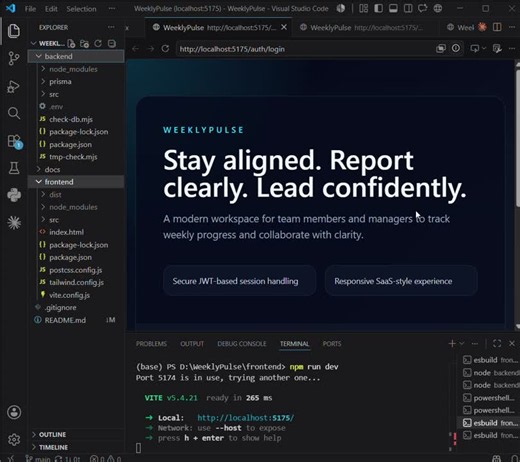
Task: Collapse the backend folder
Action: tap(76, 56)
